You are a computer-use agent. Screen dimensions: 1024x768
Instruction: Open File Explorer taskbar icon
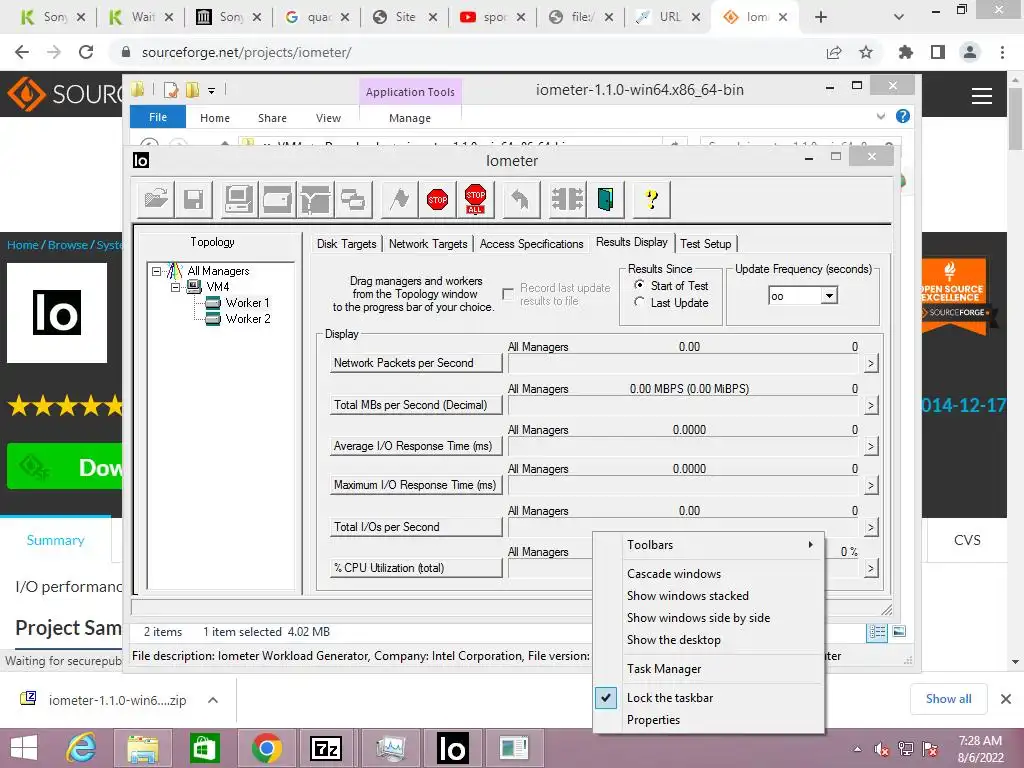click(142, 748)
